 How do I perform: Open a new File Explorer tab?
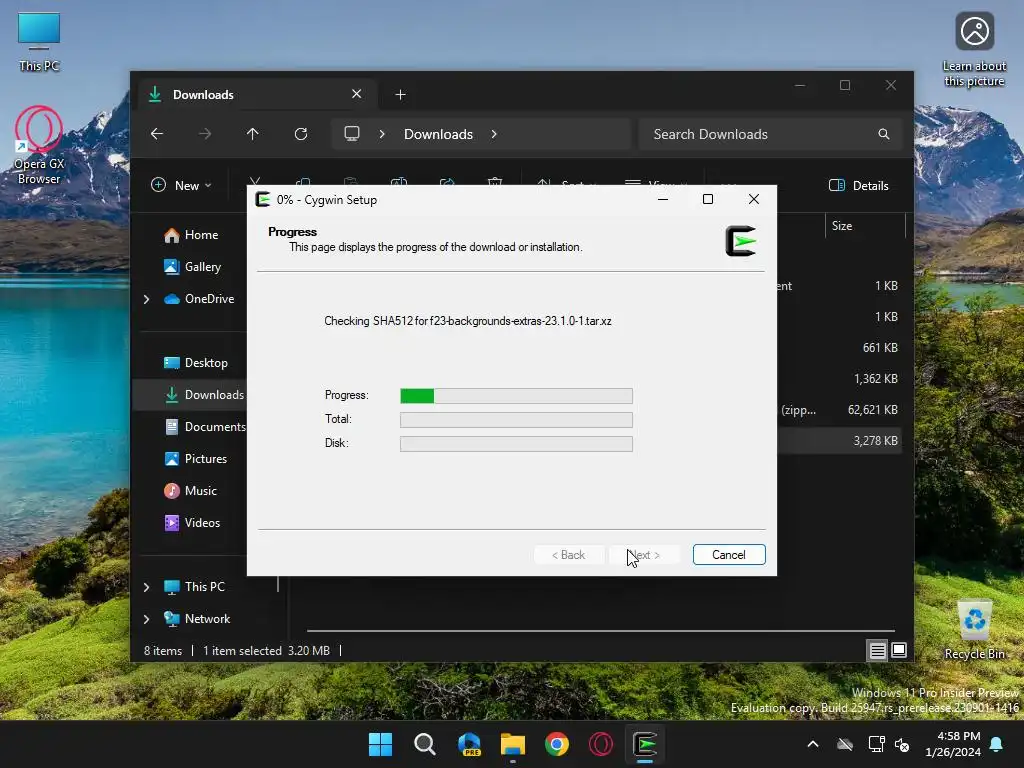pyautogui.click(x=400, y=95)
